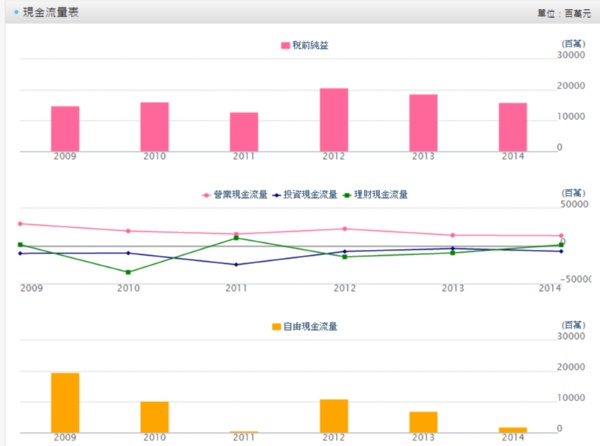Click the 2013 orange 自由現金流量 bar

423,422
